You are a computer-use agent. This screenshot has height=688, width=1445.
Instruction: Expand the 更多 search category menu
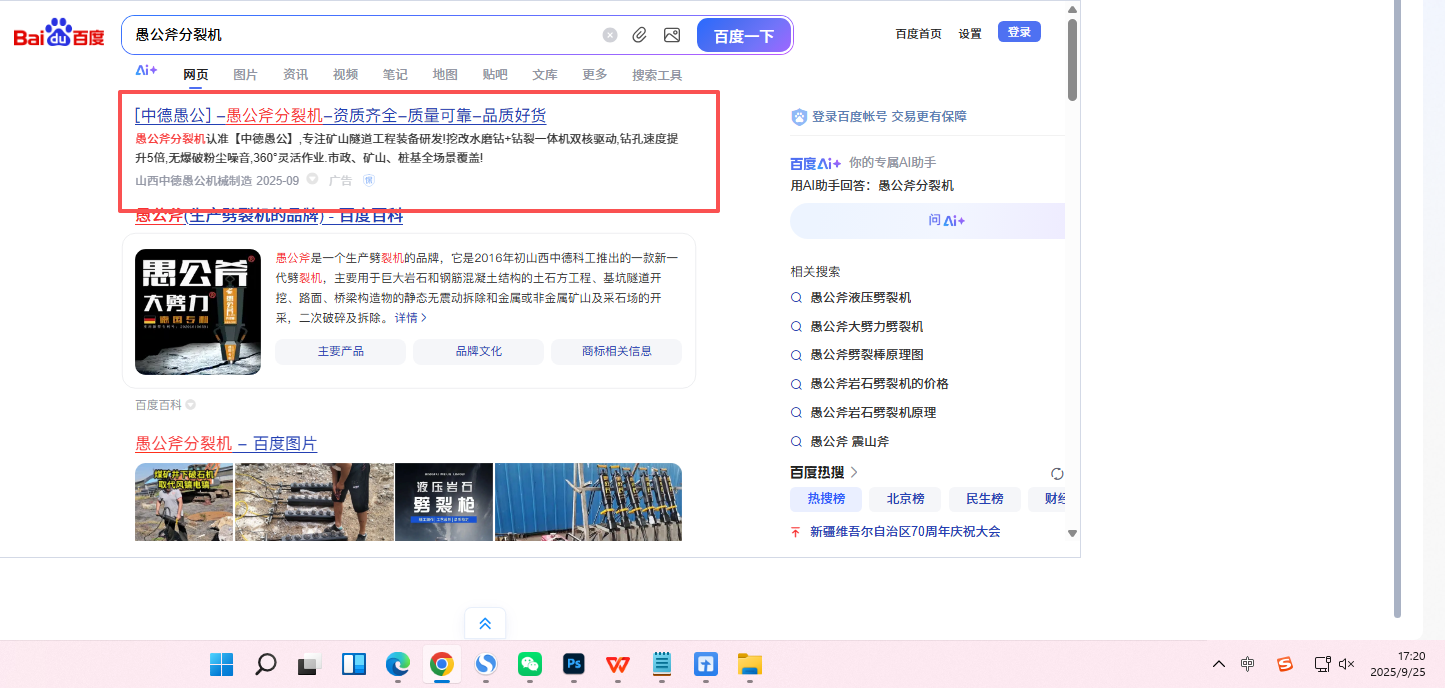(x=595, y=75)
